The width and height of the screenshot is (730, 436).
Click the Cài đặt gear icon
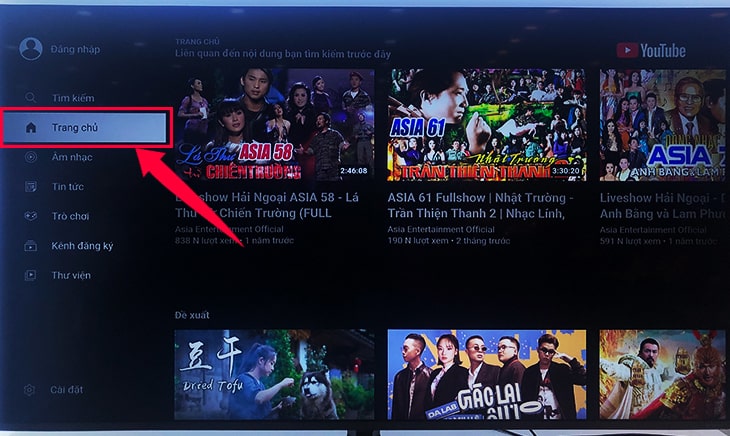coord(29,389)
